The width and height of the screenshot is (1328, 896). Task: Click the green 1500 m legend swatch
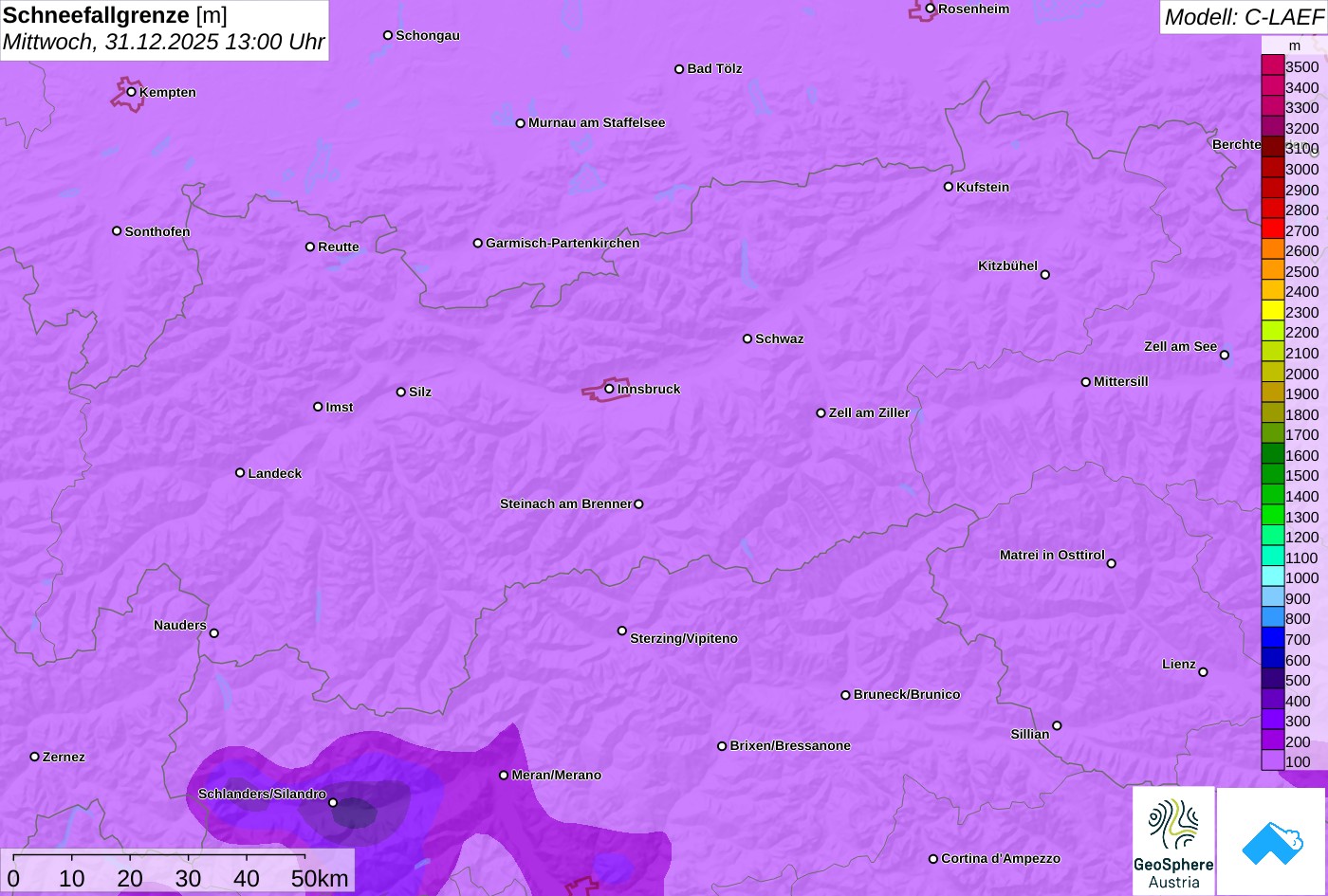1272,475
